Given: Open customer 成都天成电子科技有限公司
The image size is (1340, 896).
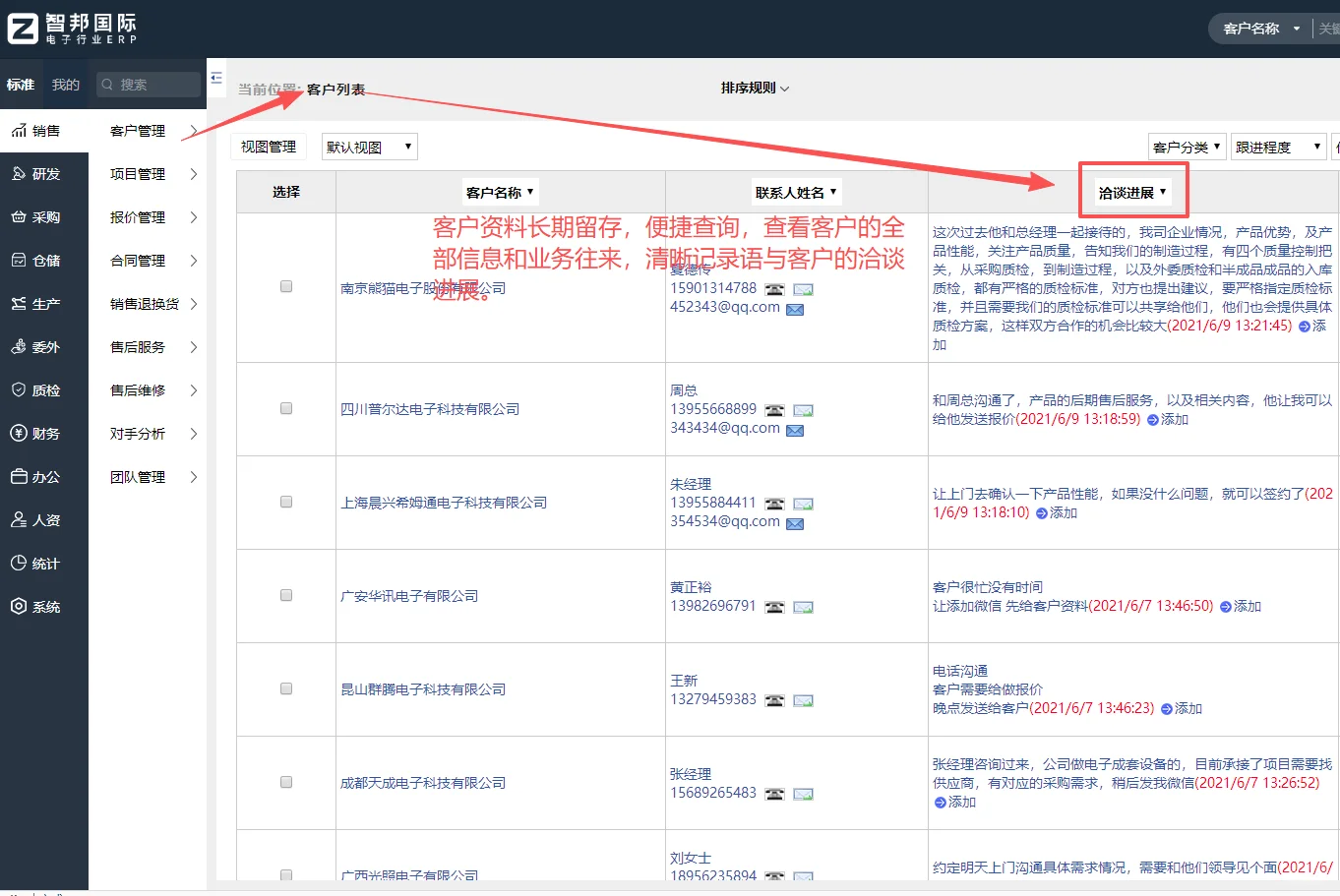Looking at the screenshot, I should click(423, 783).
